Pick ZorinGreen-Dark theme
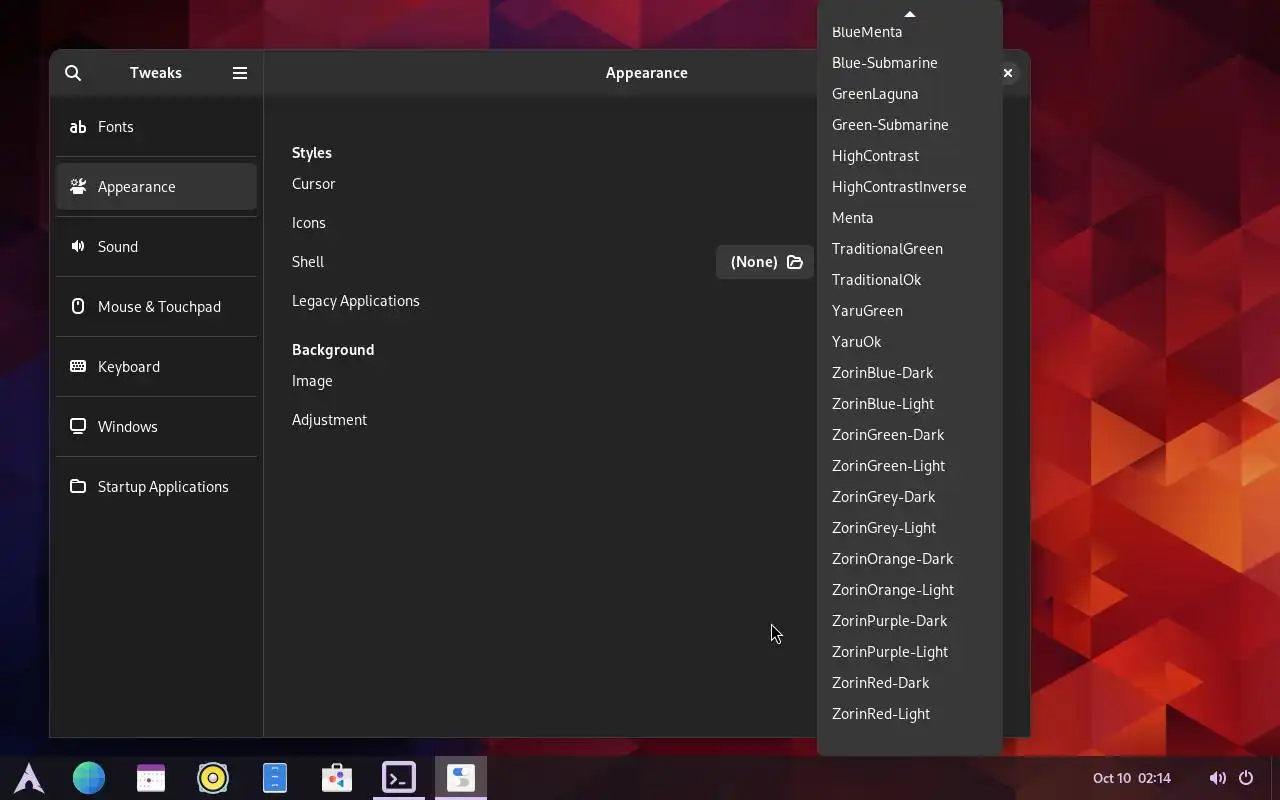The width and height of the screenshot is (1280, 800). (910, 435)
